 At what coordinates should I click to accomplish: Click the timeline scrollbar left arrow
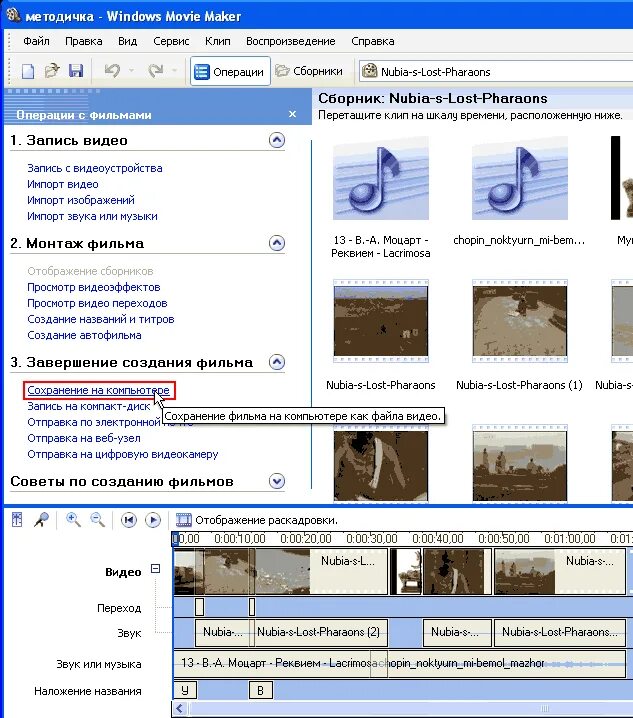(x=180, y=709)
